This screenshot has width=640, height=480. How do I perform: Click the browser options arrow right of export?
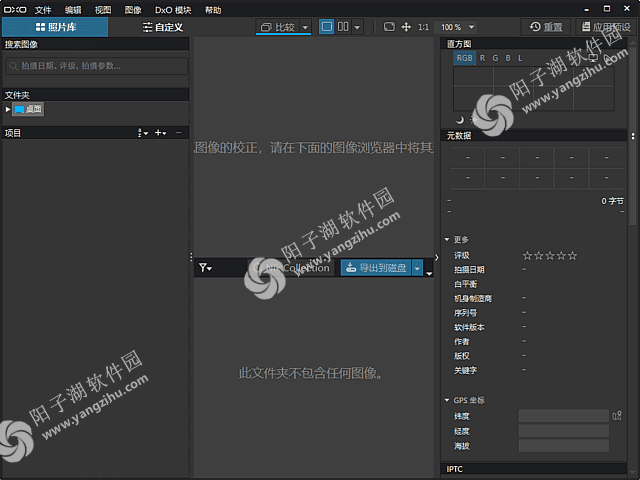pyautogui.click(x=429, y=274)
